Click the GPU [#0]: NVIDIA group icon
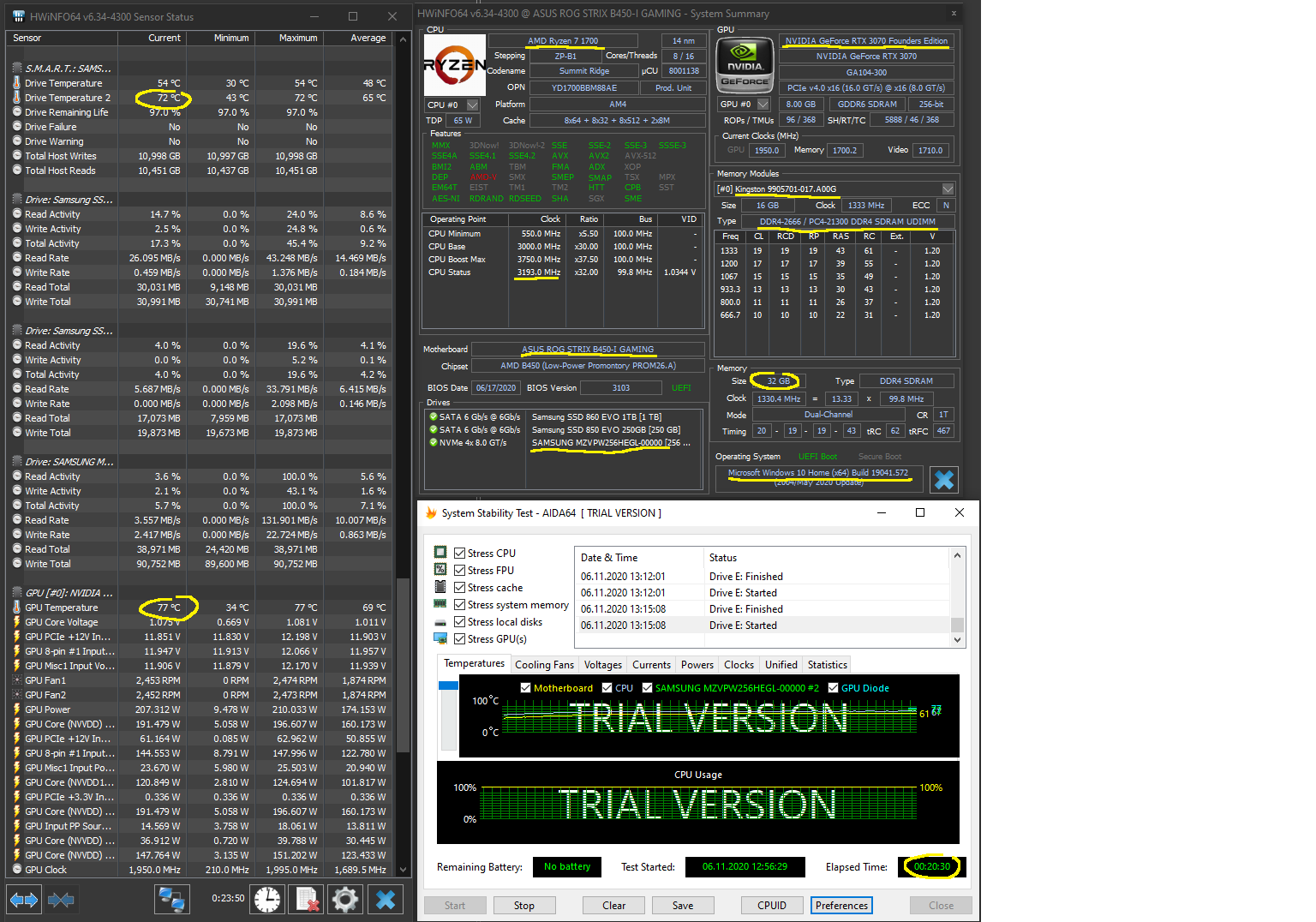Image resolution: width=1316 pixels, height=922 pixels. [x=17, y=593]
